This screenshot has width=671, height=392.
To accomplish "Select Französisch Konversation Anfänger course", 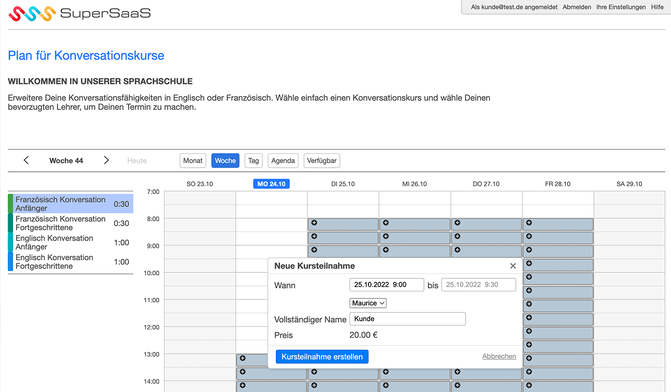I will tap(71, 204).
